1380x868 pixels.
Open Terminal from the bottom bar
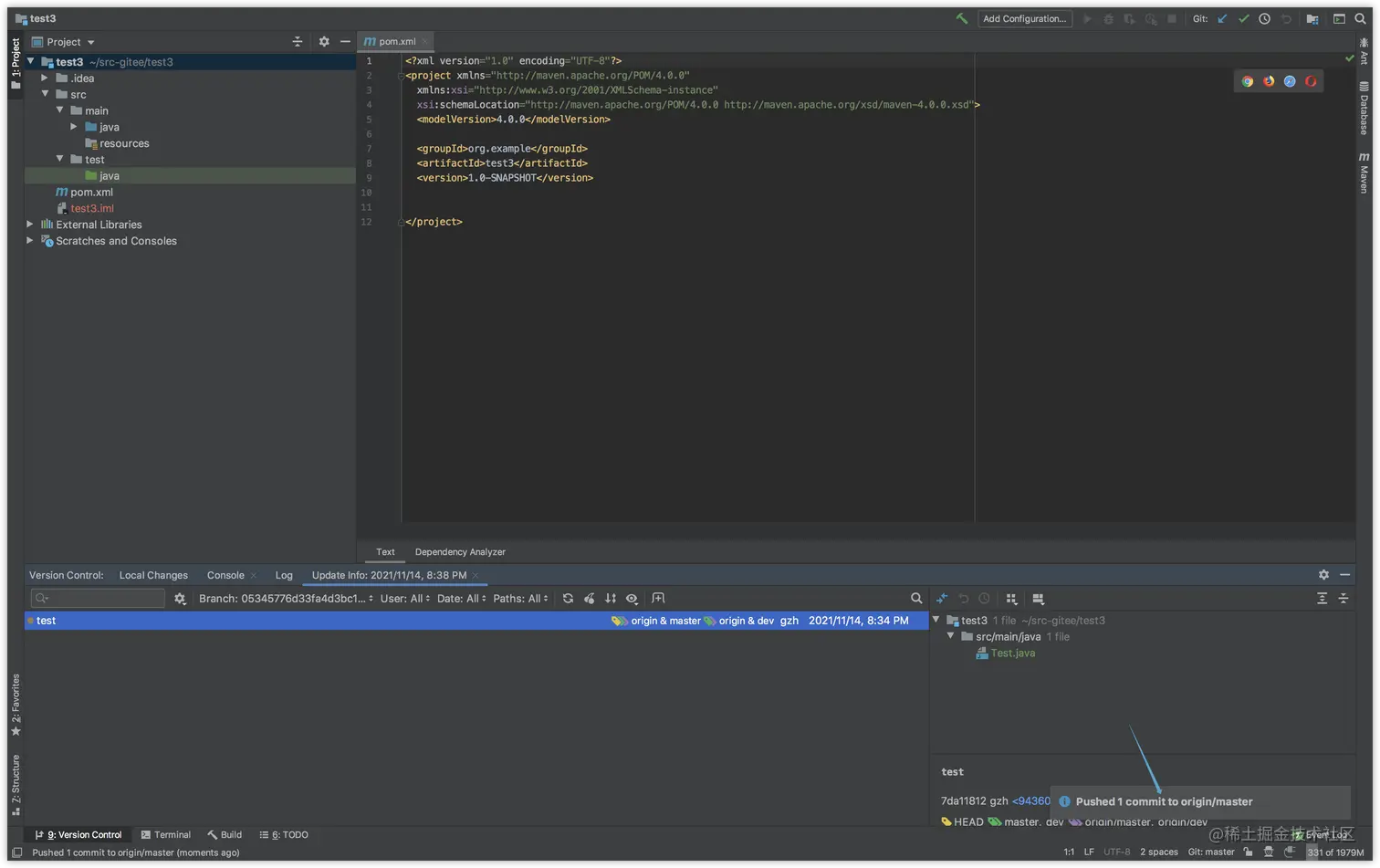(x=166, y=834)
